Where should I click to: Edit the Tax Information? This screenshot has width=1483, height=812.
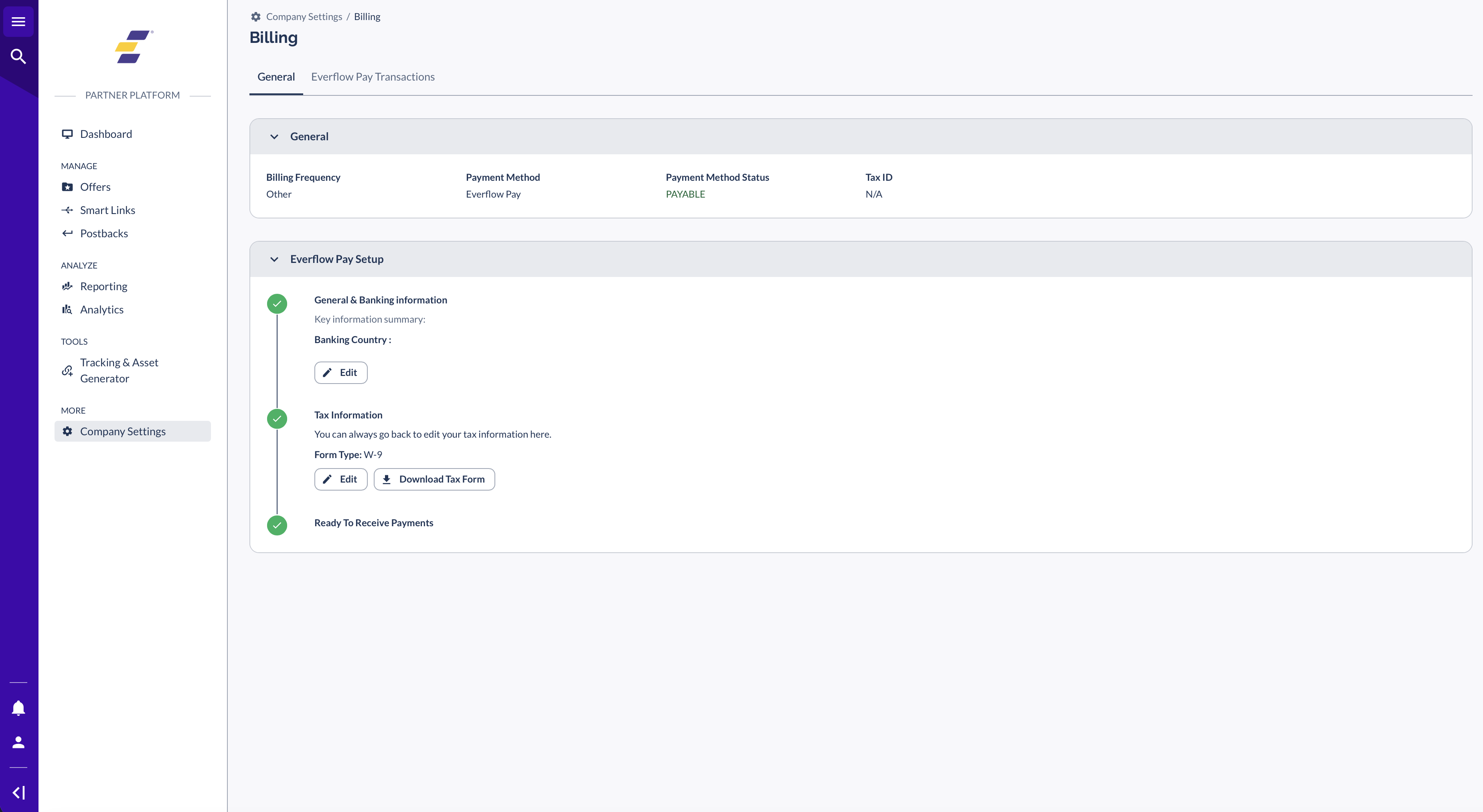click(341, 479)
